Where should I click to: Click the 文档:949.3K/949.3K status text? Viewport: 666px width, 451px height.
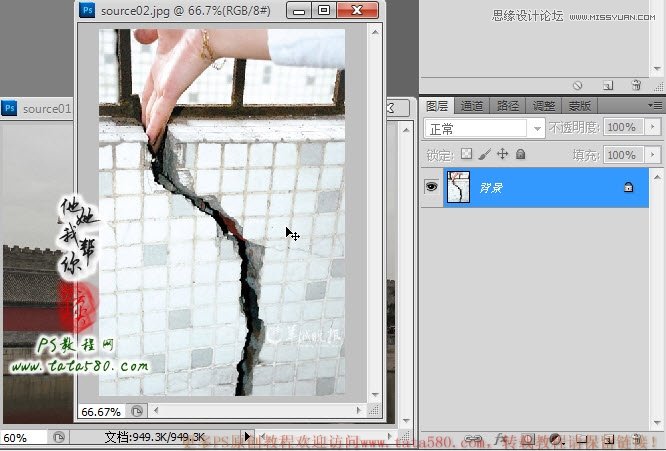(155, 437)
